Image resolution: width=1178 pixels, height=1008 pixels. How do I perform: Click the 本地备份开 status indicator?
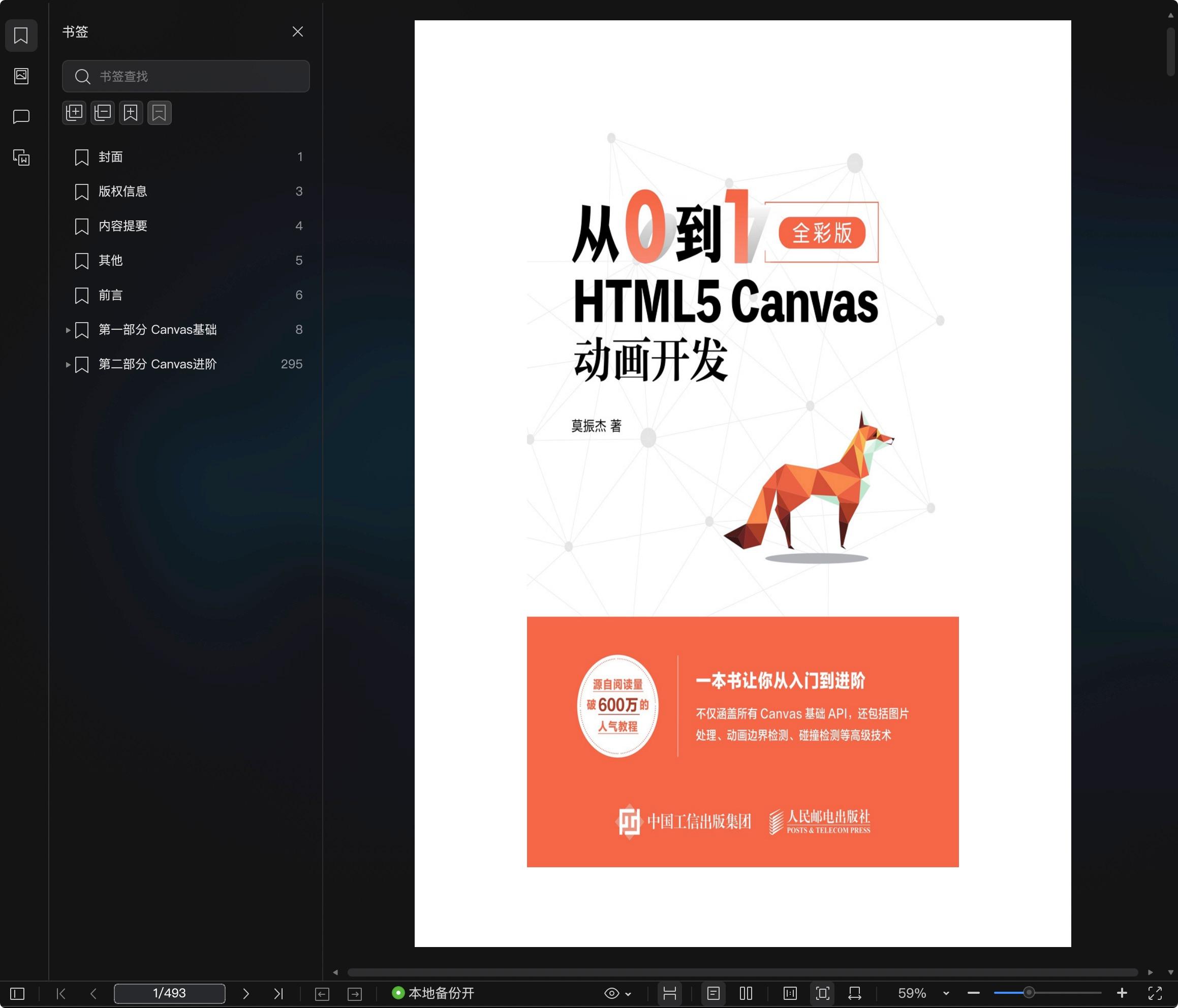[x=433, y=993]
